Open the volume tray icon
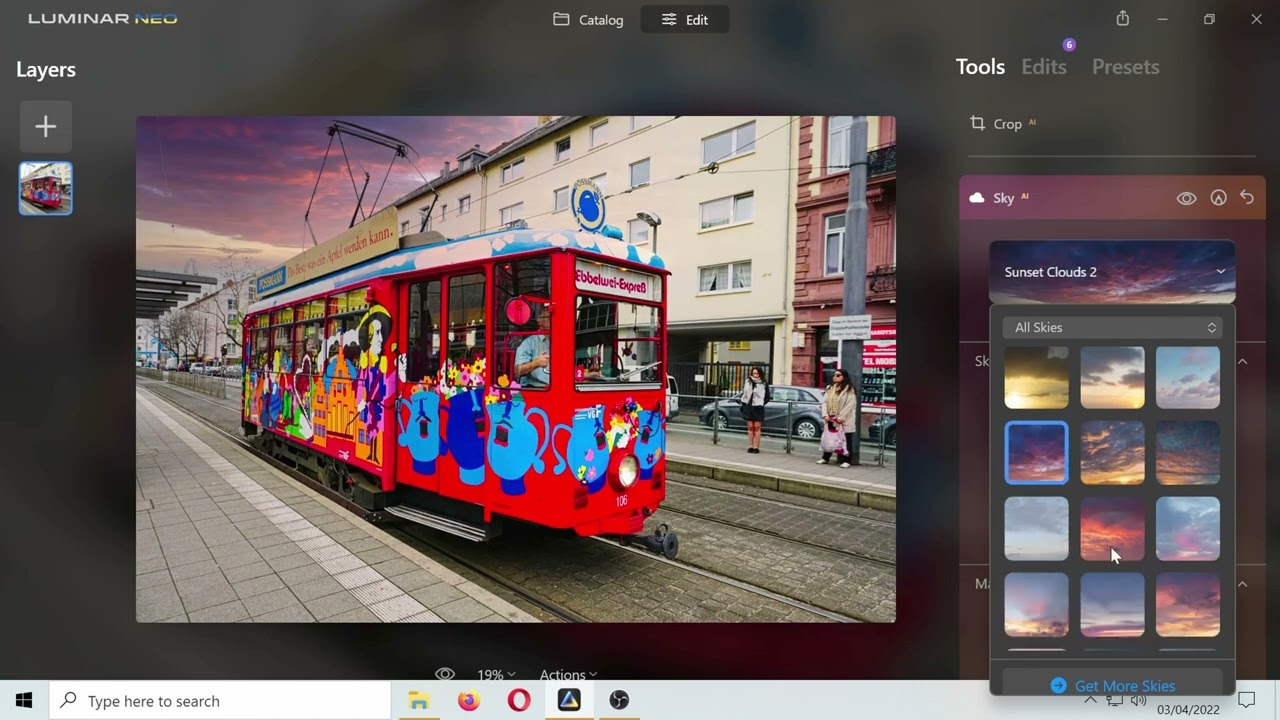Screen dimensions: 1280x720 pos(1139,701)
